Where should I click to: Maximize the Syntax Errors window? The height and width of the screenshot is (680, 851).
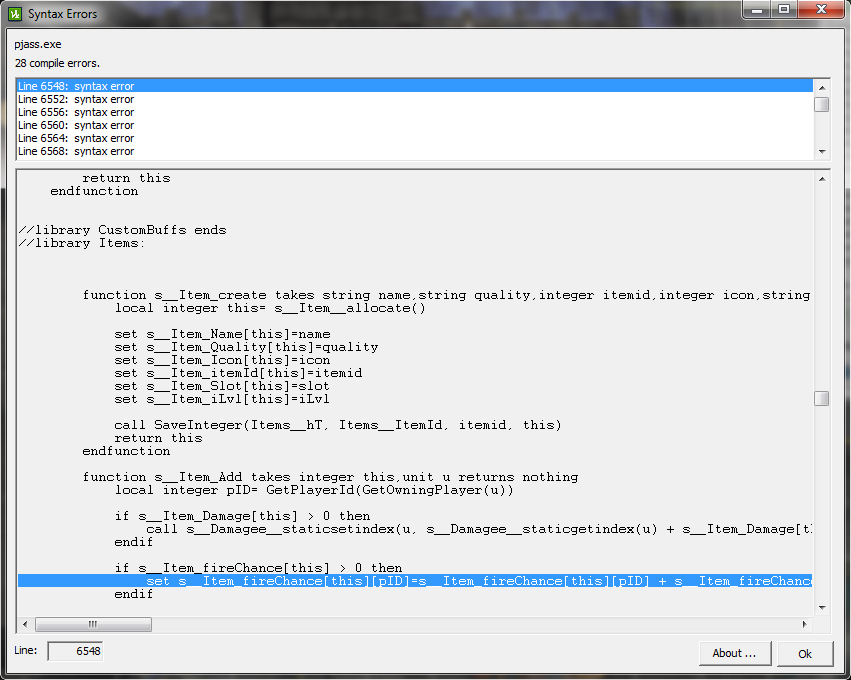pyautogui.click(x=784, y=10)
